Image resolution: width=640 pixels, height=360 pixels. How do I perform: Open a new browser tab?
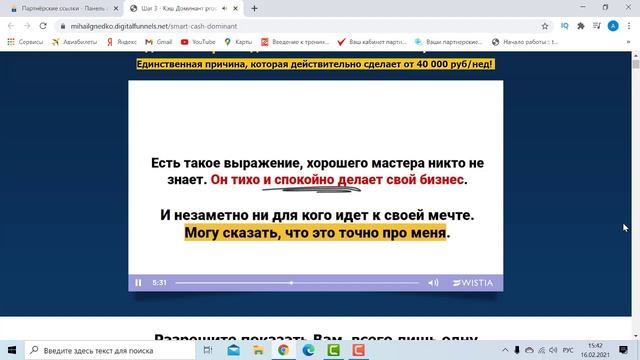click(x=254, y=8)
